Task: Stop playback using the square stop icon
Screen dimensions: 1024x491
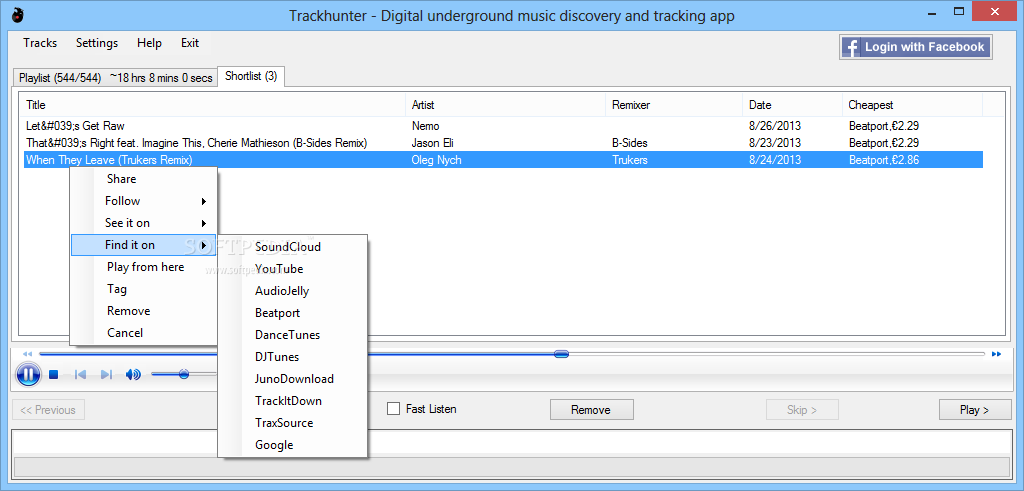Action: click(54, 375)
